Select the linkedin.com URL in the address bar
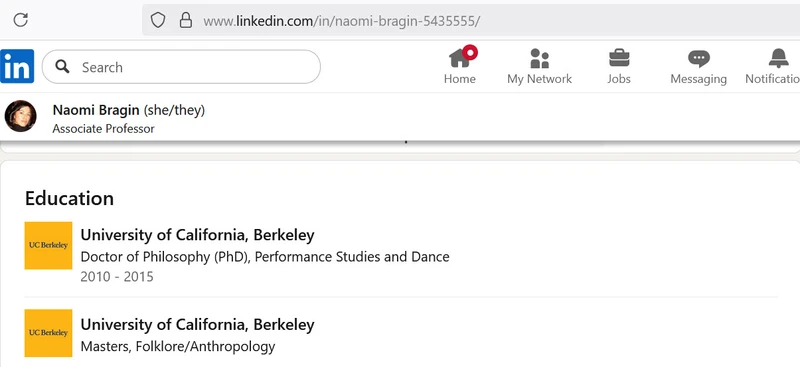 [341, 21]
